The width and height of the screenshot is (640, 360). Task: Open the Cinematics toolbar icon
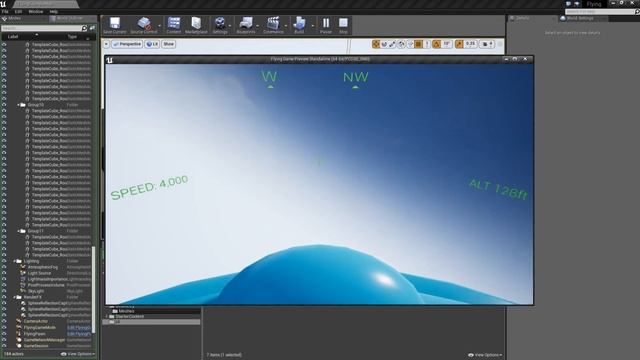coord(273,25)
